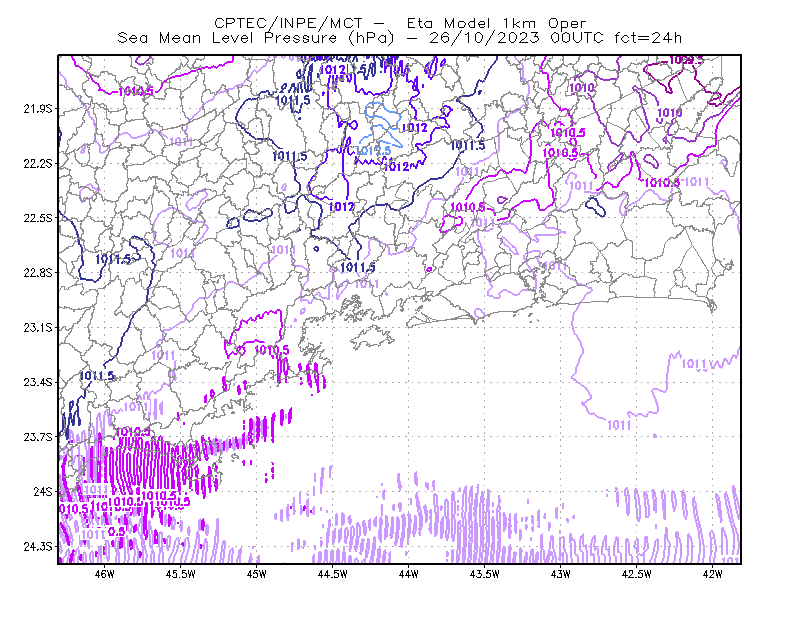Click the 23.4S latitude tick label
800x618 pixels.
click(38, 382)
